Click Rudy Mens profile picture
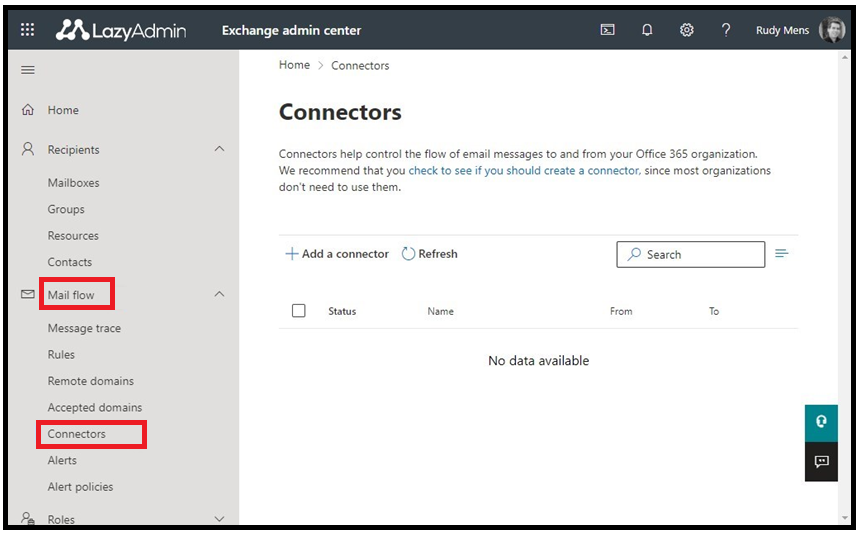The height and width of the screenshot is (535, 859). [x=832, y=30]
